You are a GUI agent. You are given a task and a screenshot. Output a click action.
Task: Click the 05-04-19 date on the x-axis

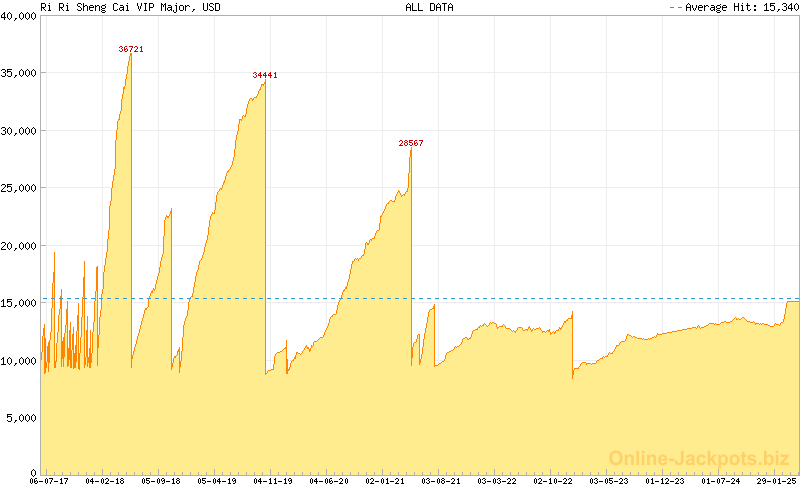tap(217, 481)
